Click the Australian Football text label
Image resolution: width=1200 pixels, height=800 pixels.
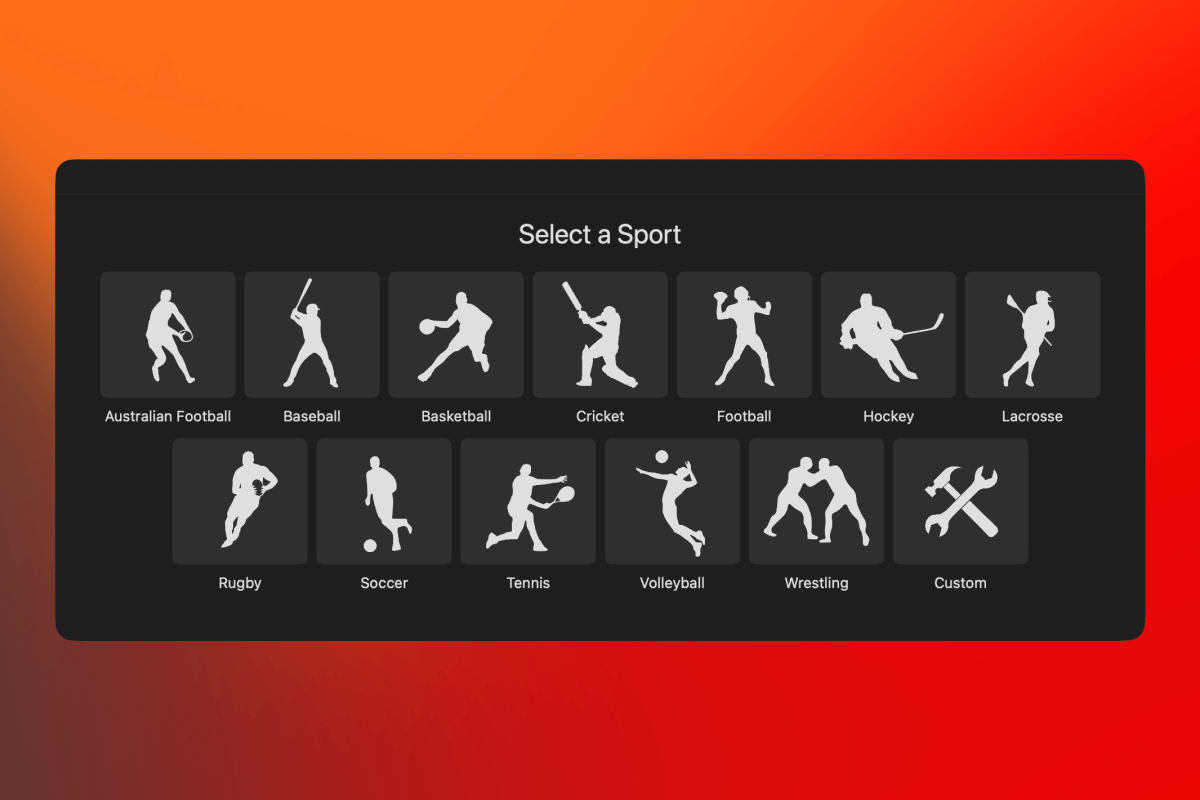point(168,416)
